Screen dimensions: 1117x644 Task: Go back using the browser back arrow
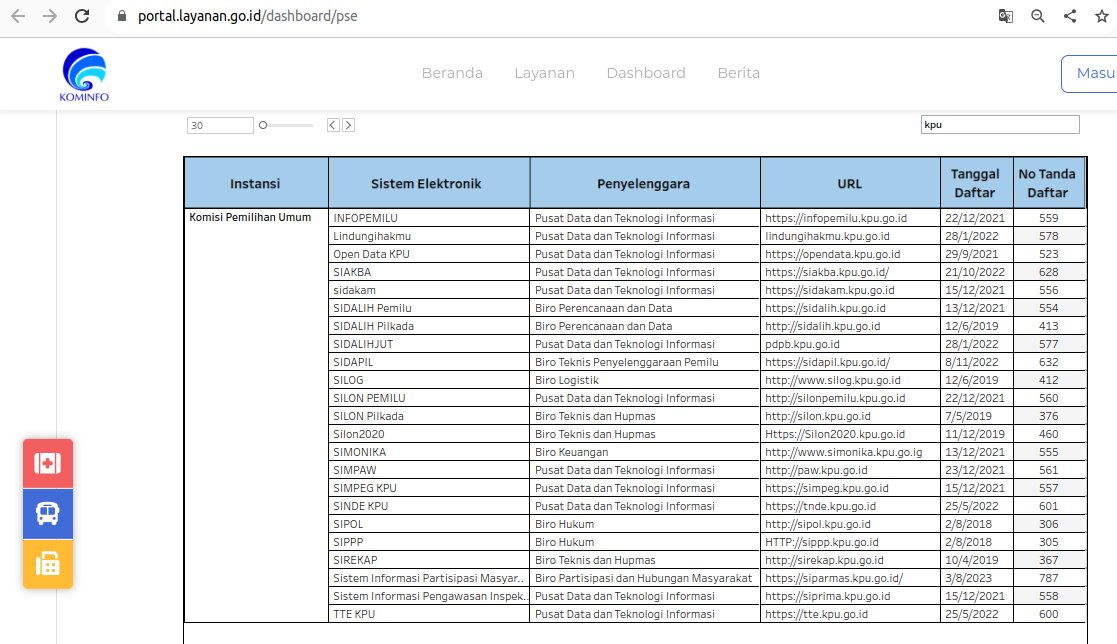click(x=17, y=16)
